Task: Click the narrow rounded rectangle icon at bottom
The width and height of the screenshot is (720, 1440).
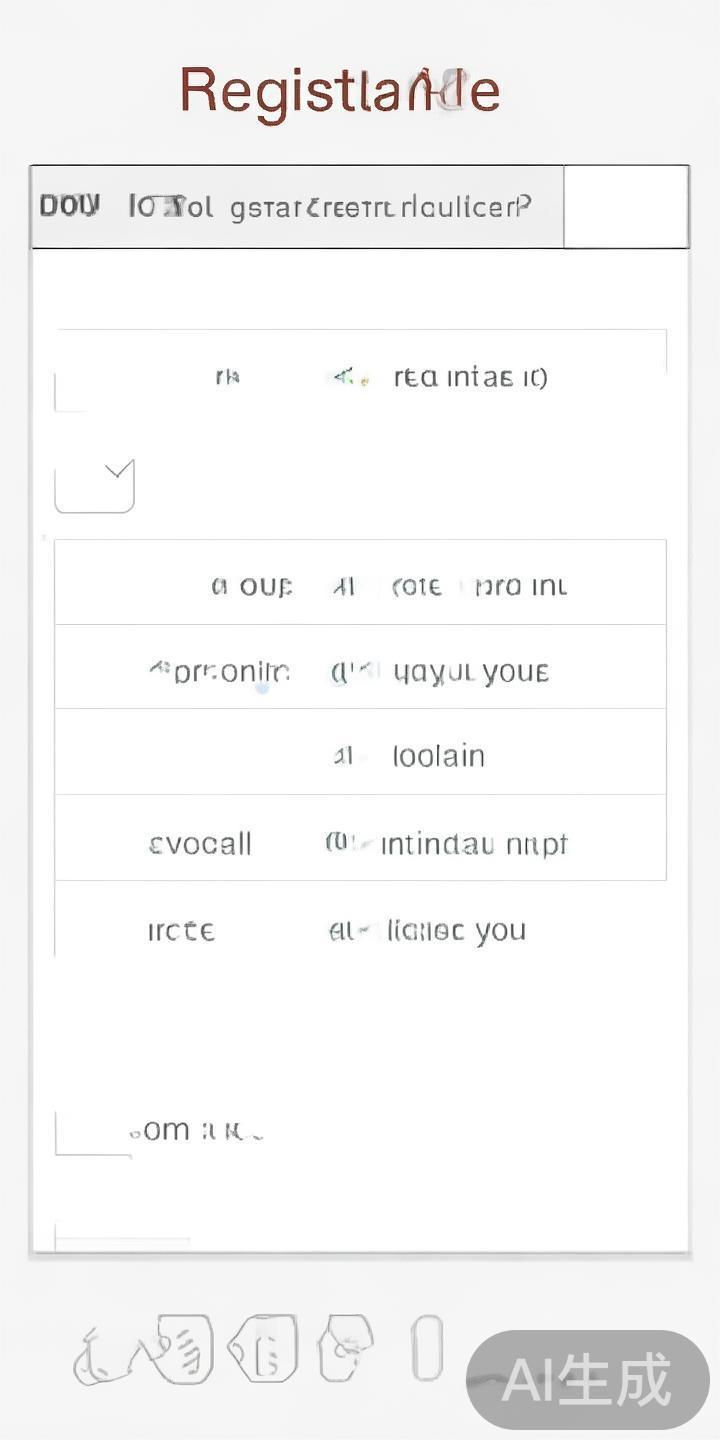Action: 427,1347
